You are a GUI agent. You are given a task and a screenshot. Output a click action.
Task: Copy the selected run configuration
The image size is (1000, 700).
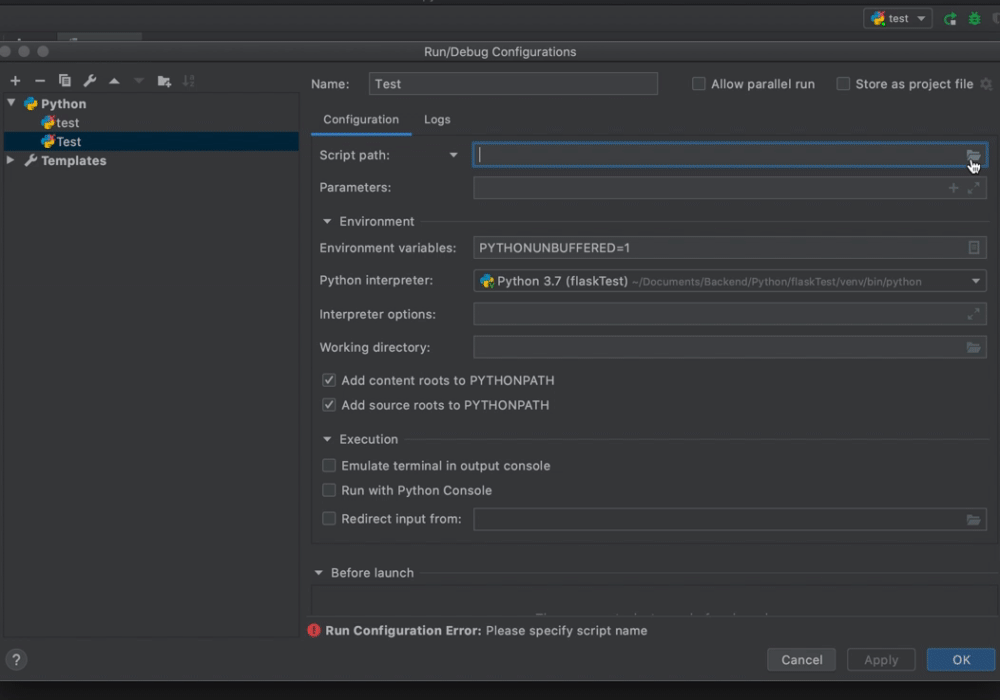click(x=63, y=81)
